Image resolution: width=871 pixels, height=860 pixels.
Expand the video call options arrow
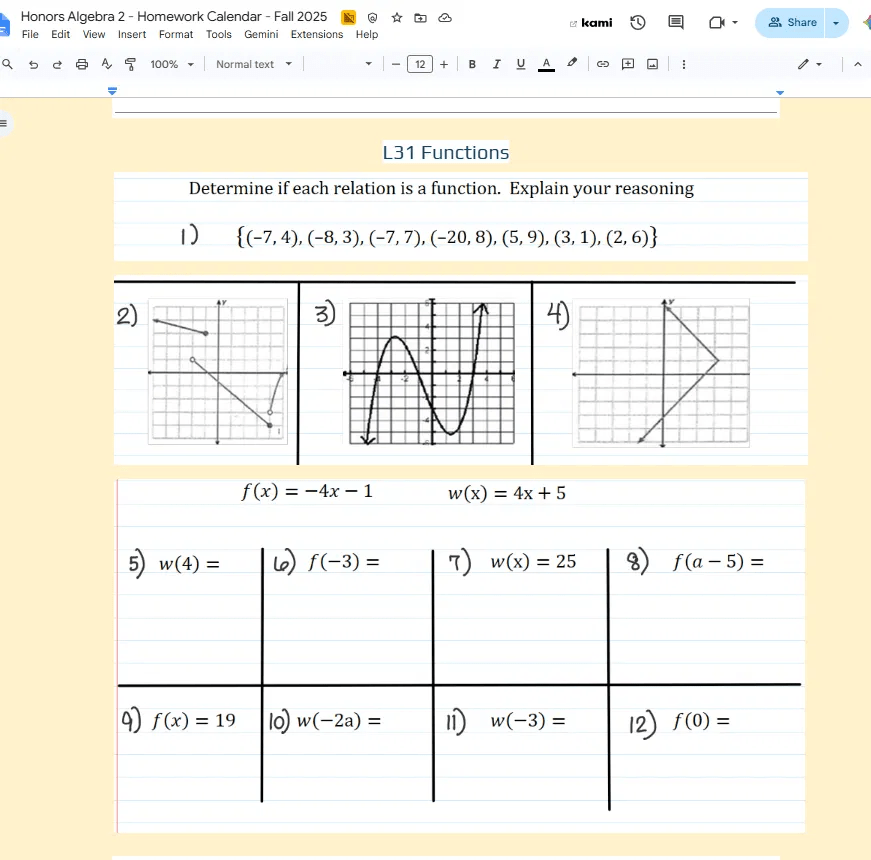735,23
